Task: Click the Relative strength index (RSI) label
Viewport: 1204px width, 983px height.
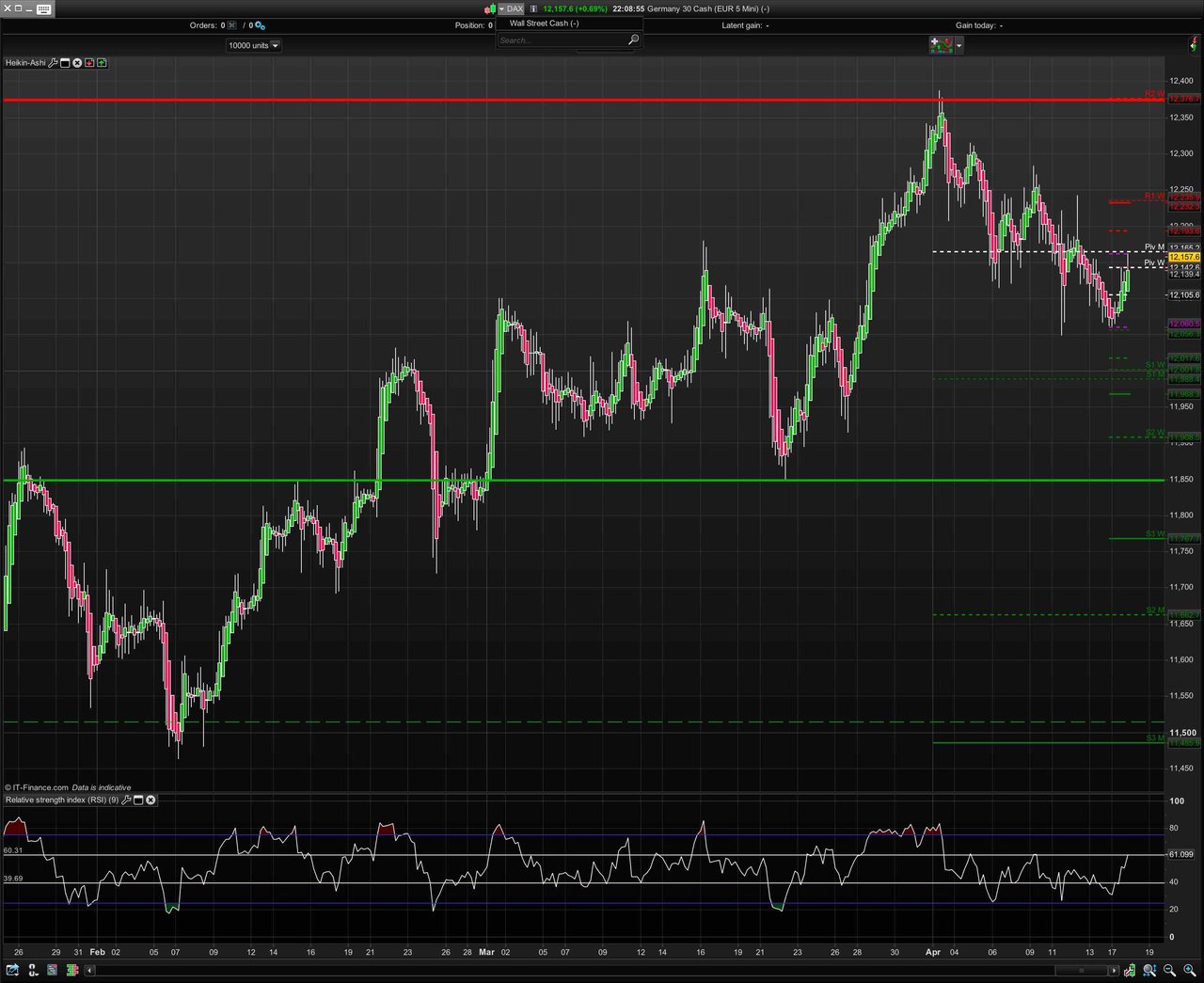Action: (62, 800)
